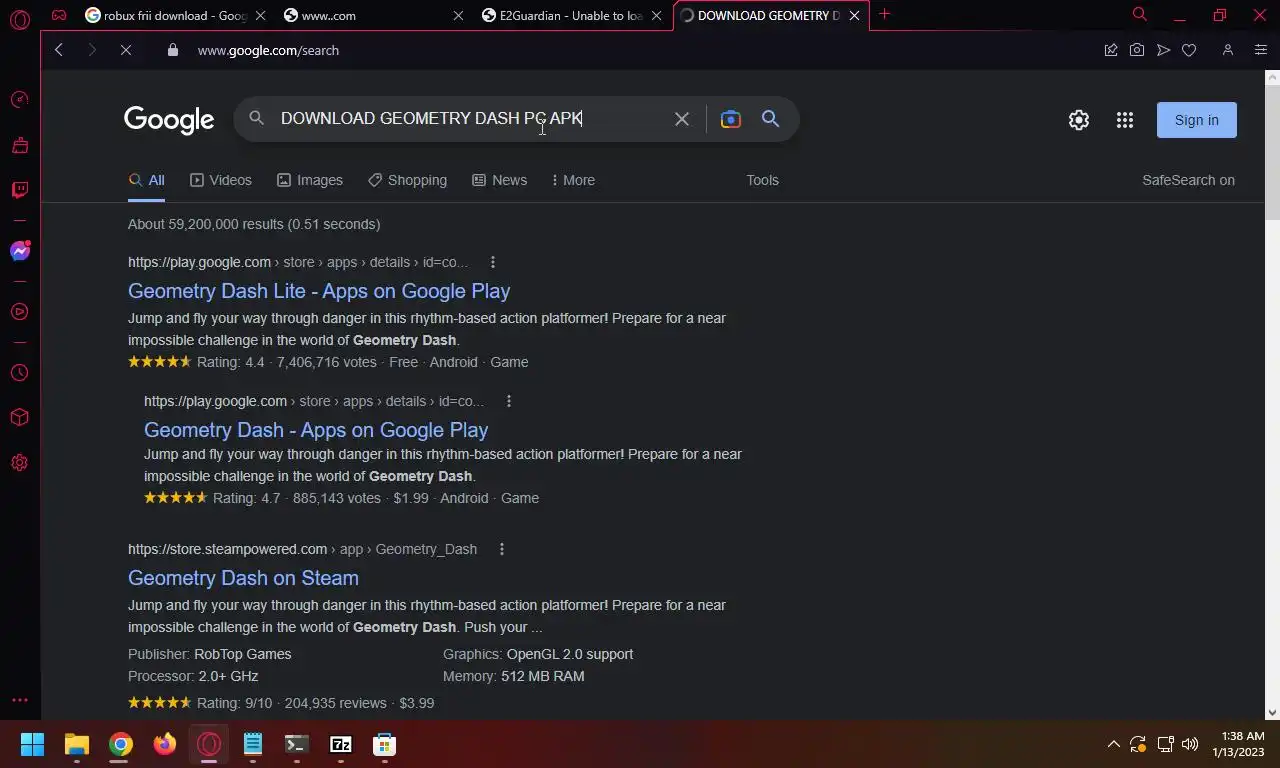
Task: Search tabs with the magnifier icon
Action: click(1139, 15)
